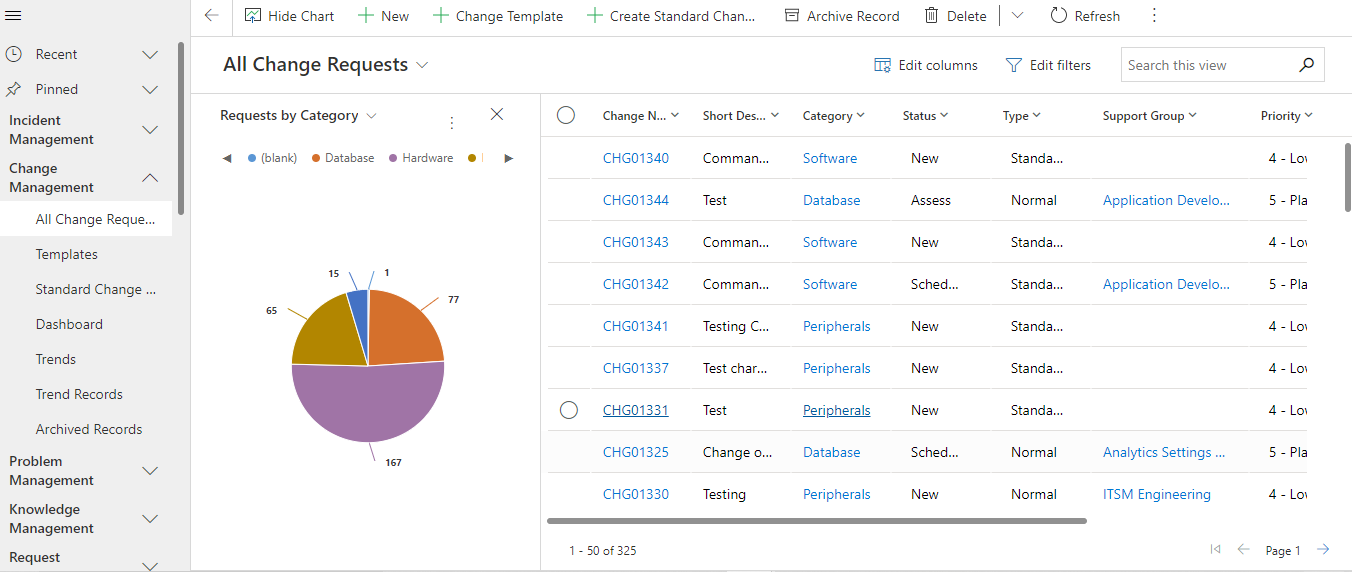
Task: Toggle the select all rows circle
Action: click(x=566, y=115)
